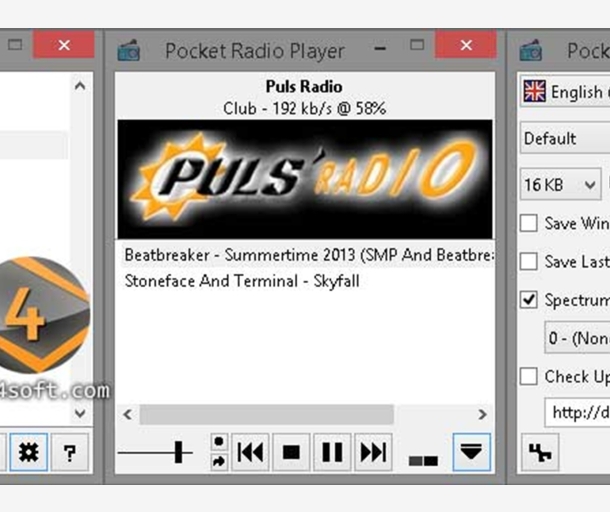Click the signal level indicator icon

tap(424, 459)
